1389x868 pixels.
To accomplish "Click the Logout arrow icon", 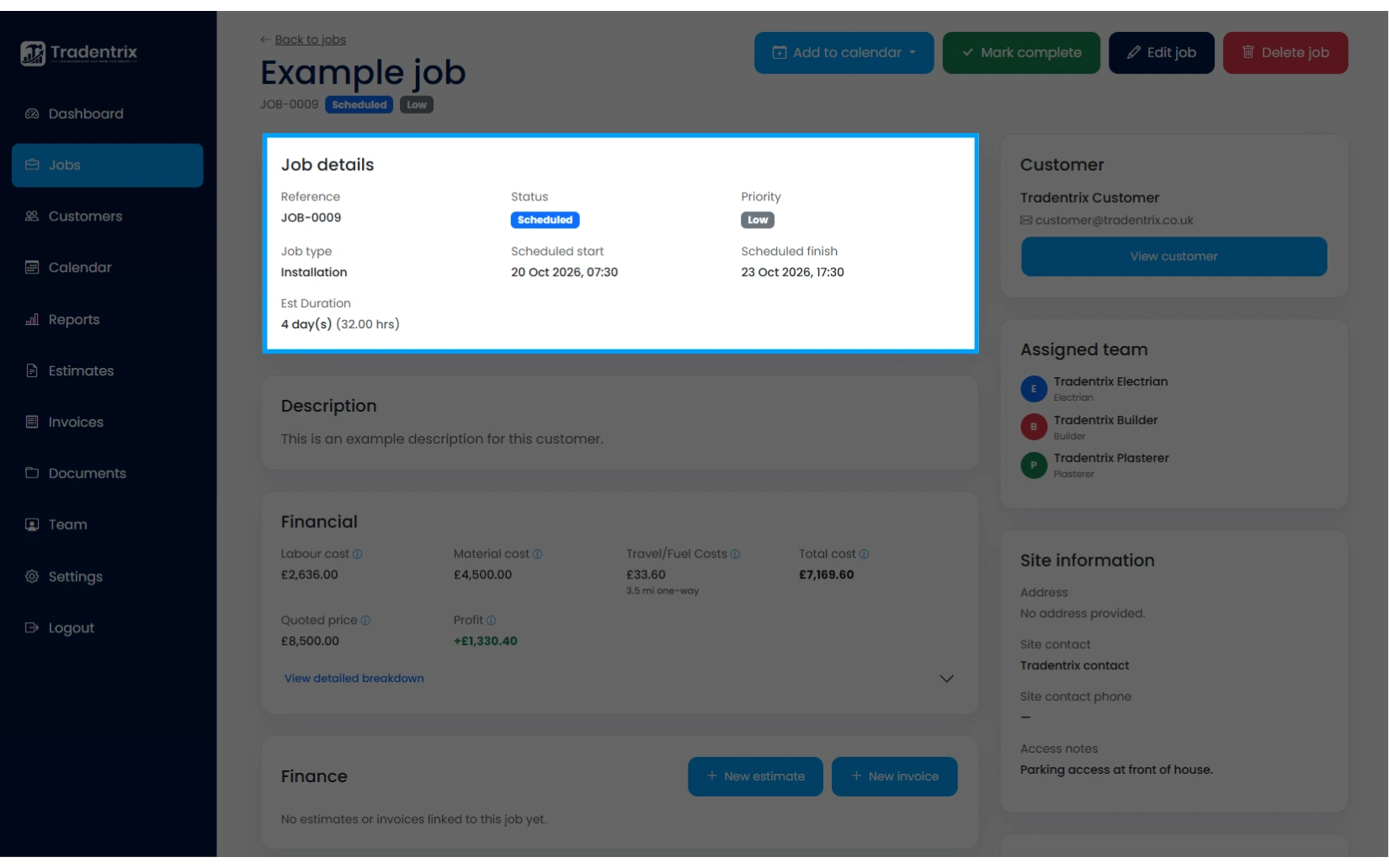I will tap(32, 629).
